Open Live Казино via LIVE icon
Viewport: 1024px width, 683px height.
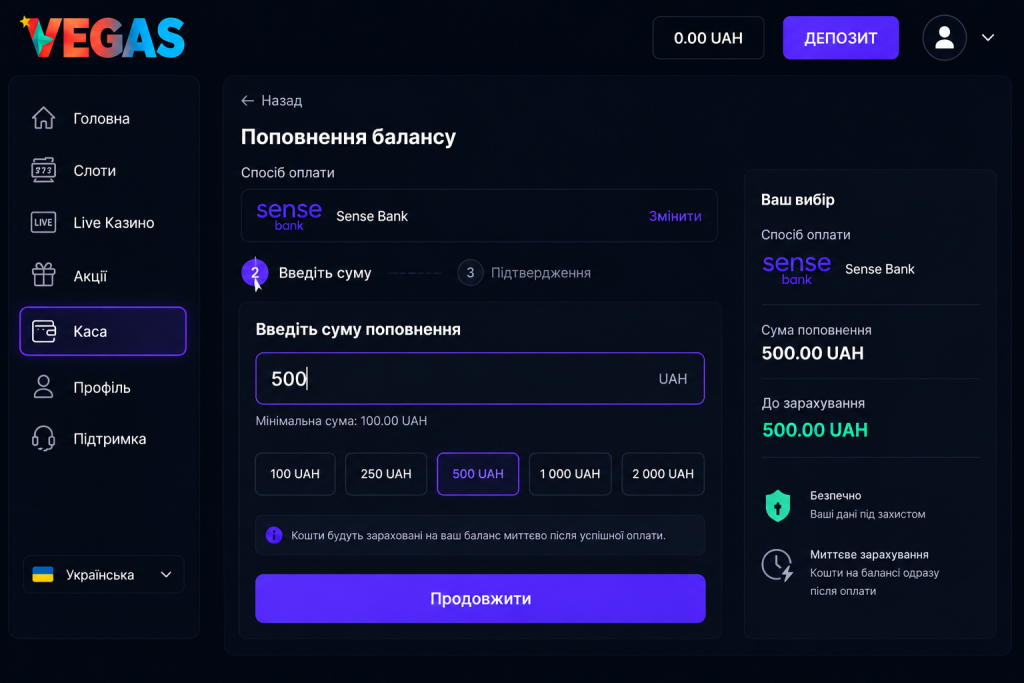44,223
